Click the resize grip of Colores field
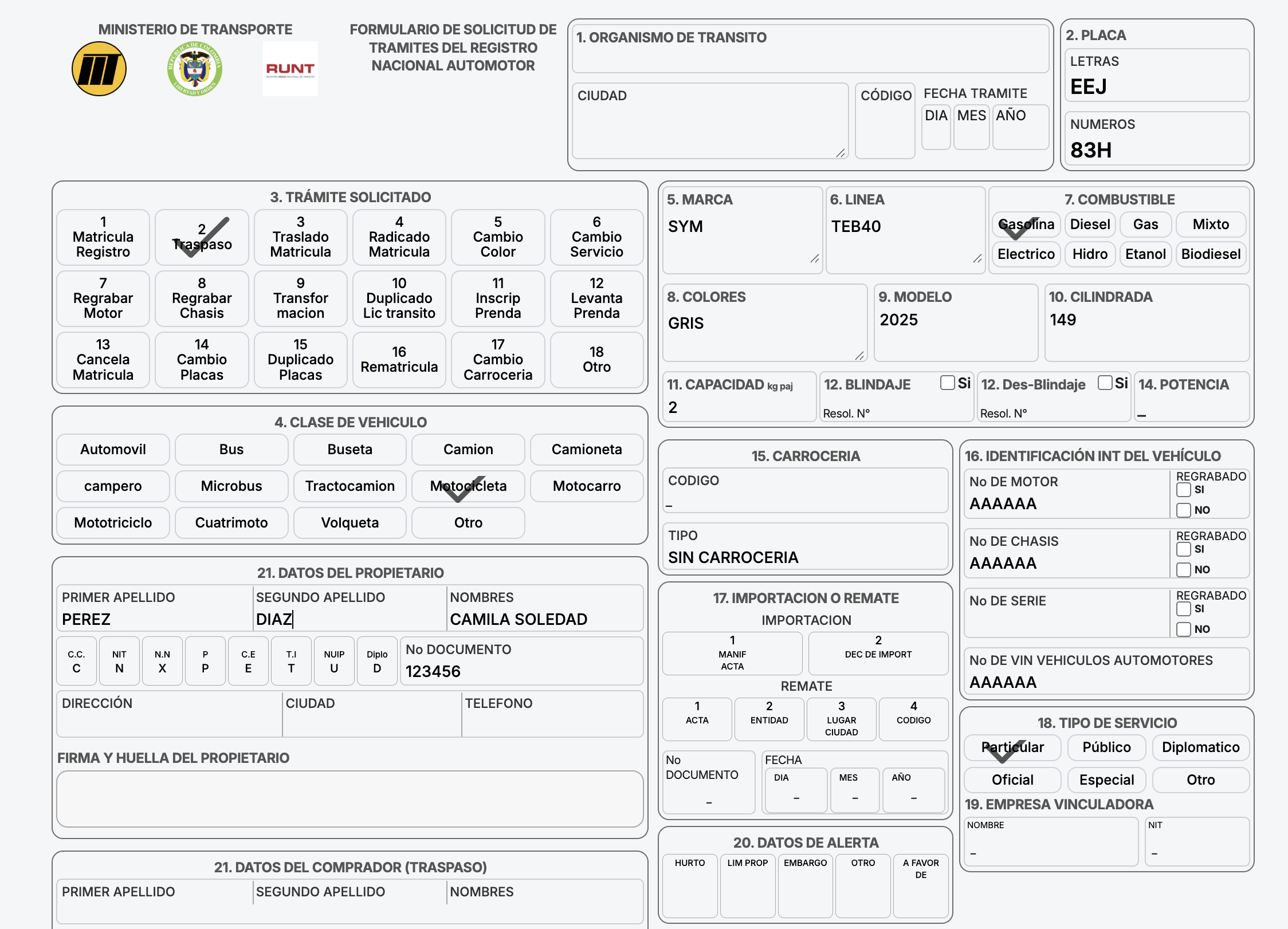Screen dimensions: 1288x929 (859, 356)
